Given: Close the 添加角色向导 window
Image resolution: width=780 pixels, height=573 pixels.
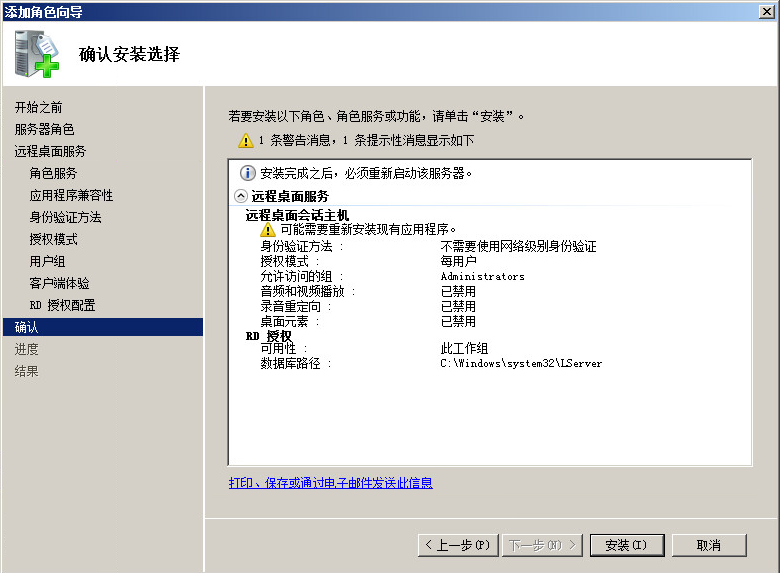Looking at the screenshot, I should pos(767,11).
